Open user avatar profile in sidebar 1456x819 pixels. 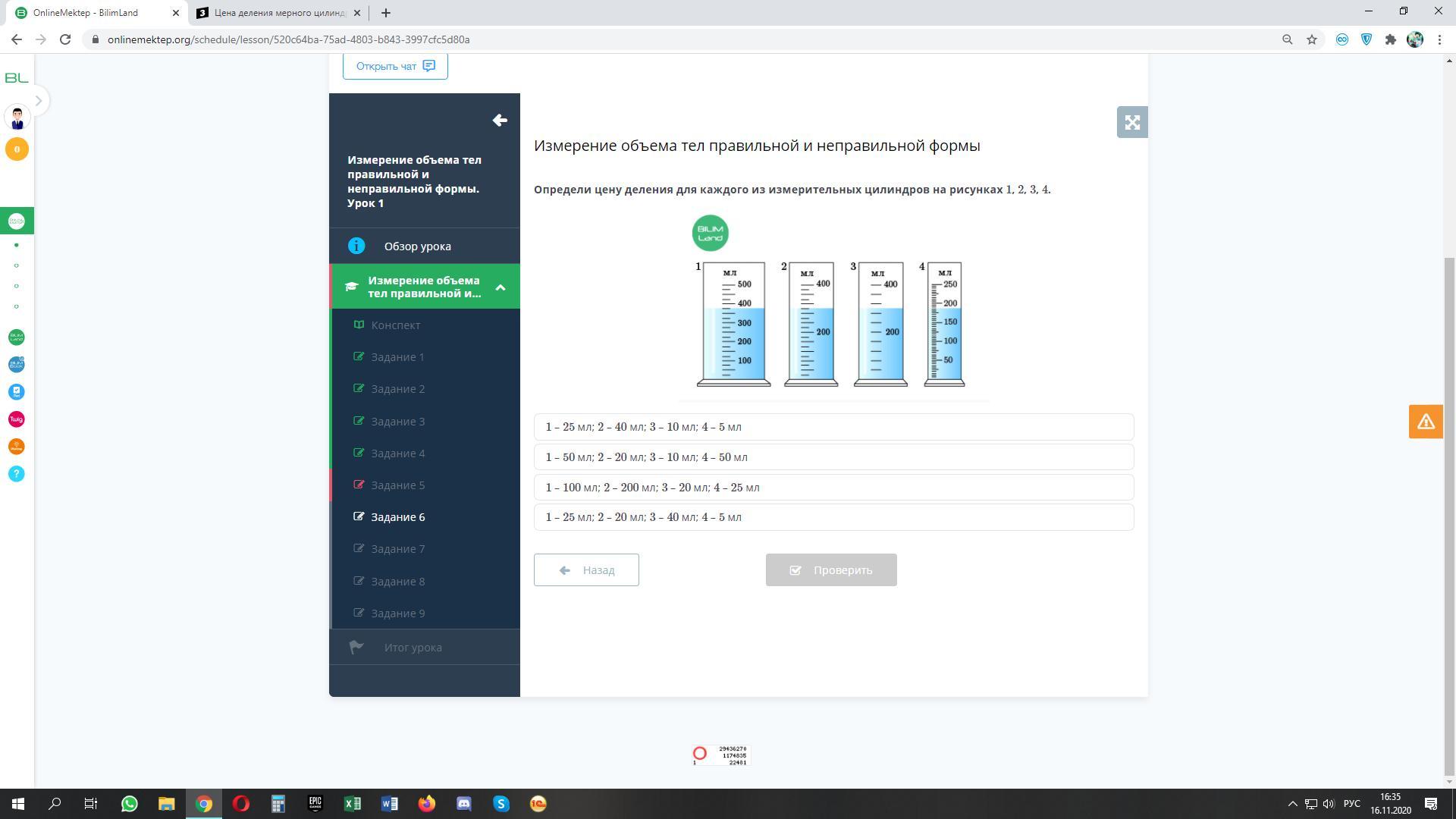[17, 118]
